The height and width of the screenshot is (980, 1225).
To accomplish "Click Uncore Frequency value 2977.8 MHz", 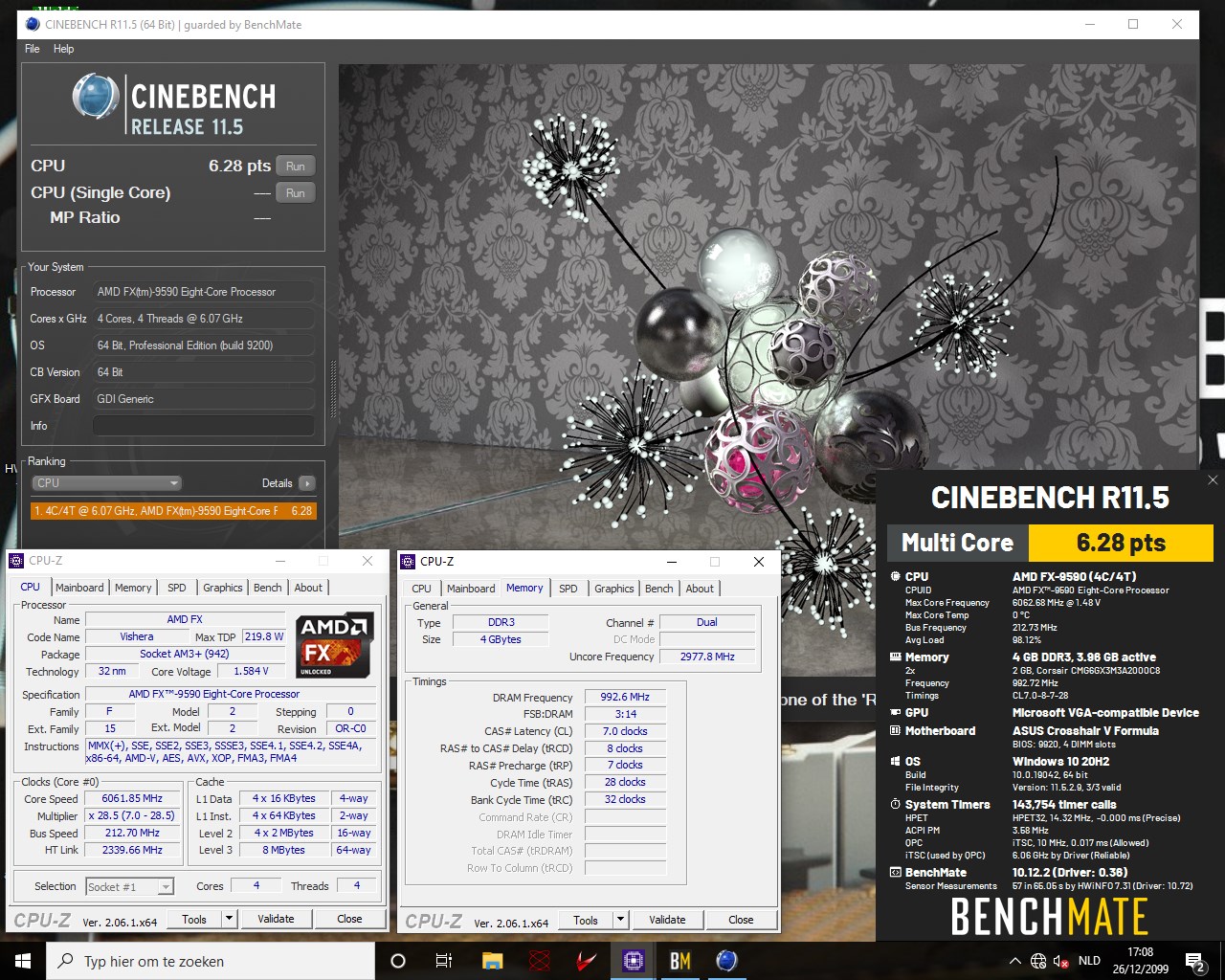I will pyautogui.click(x=707, y=657).
